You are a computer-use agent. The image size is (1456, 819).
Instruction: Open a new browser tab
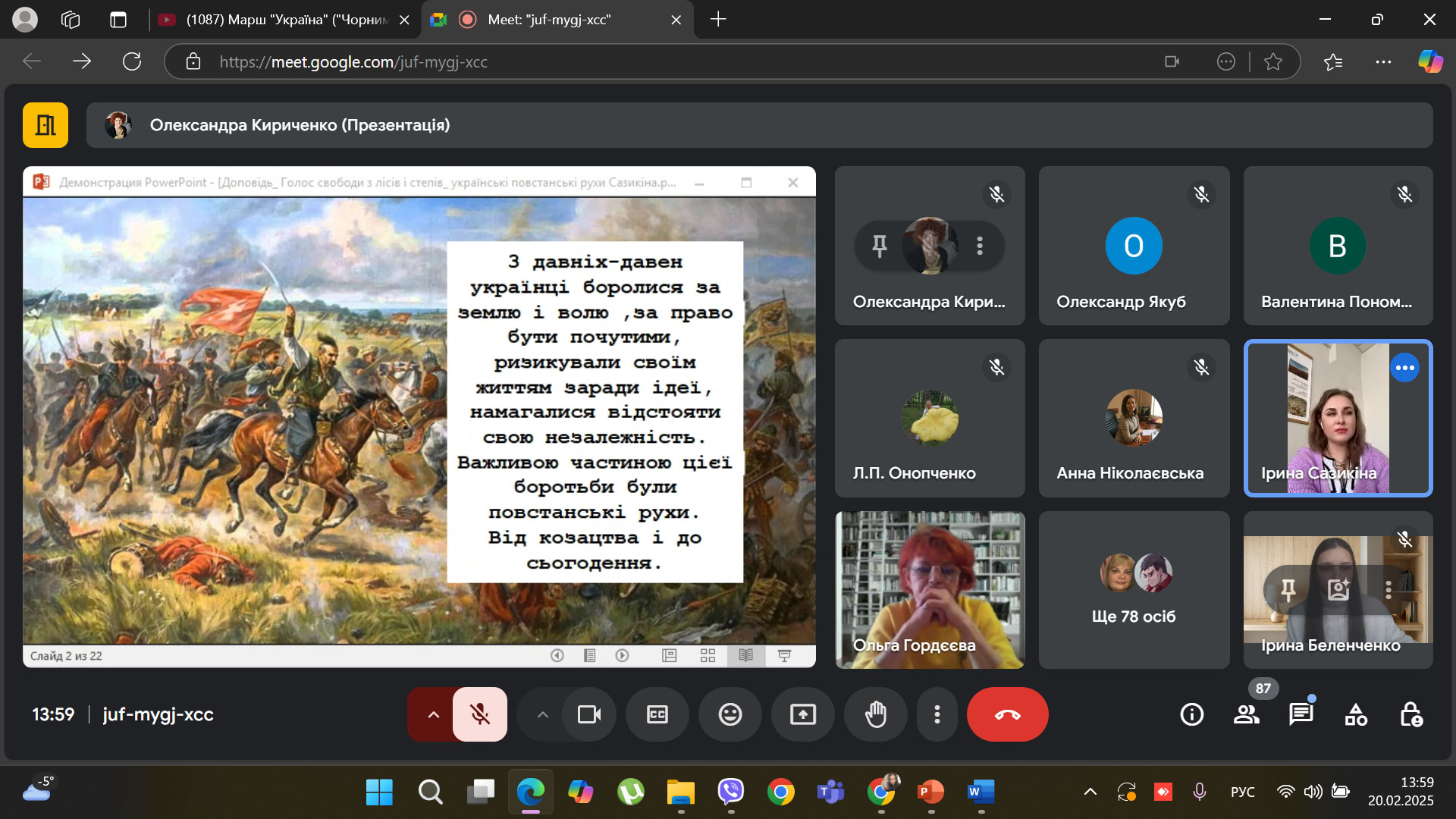coord(718,20)
